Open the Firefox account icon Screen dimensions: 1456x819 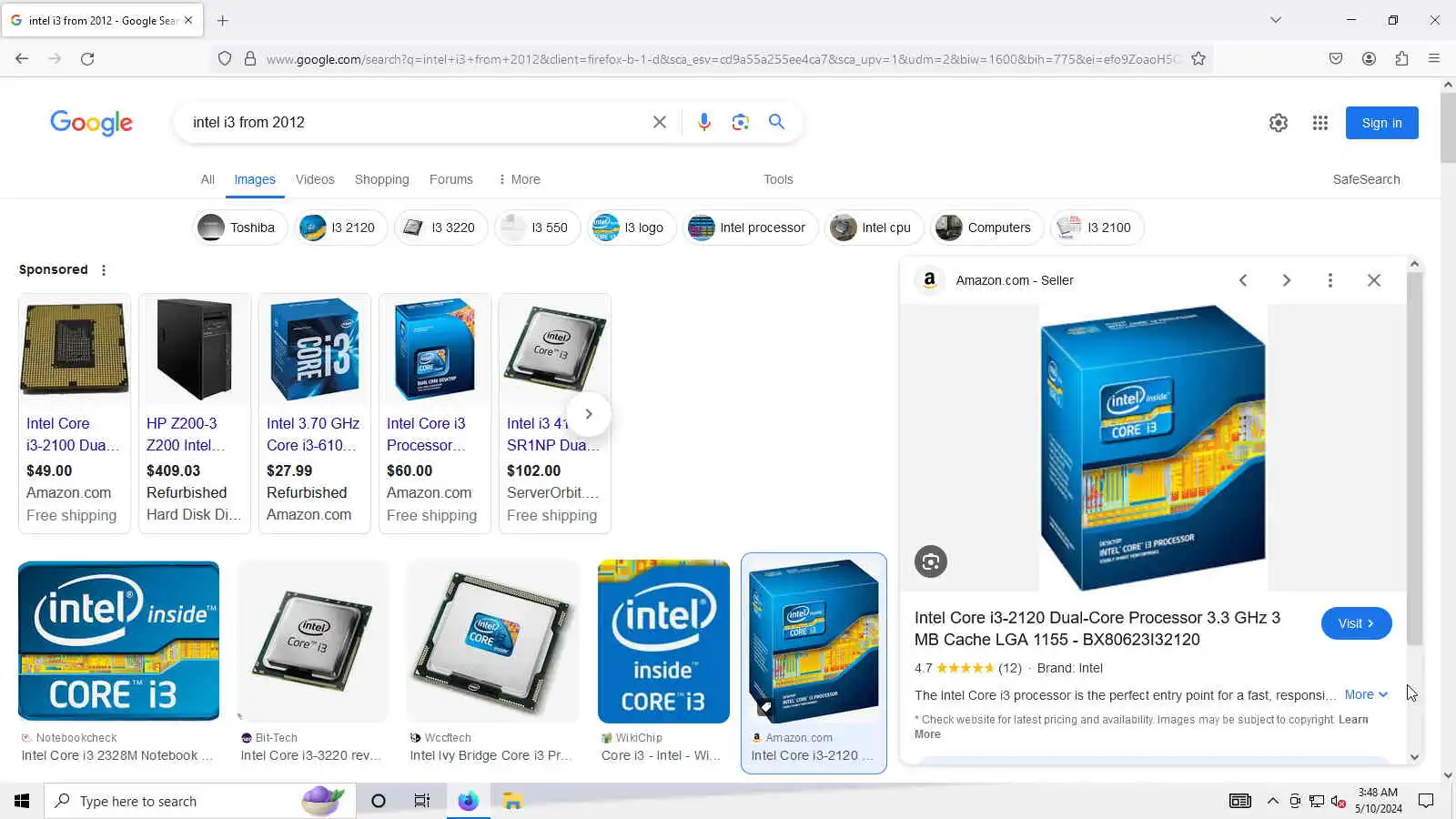point(1369,59)
